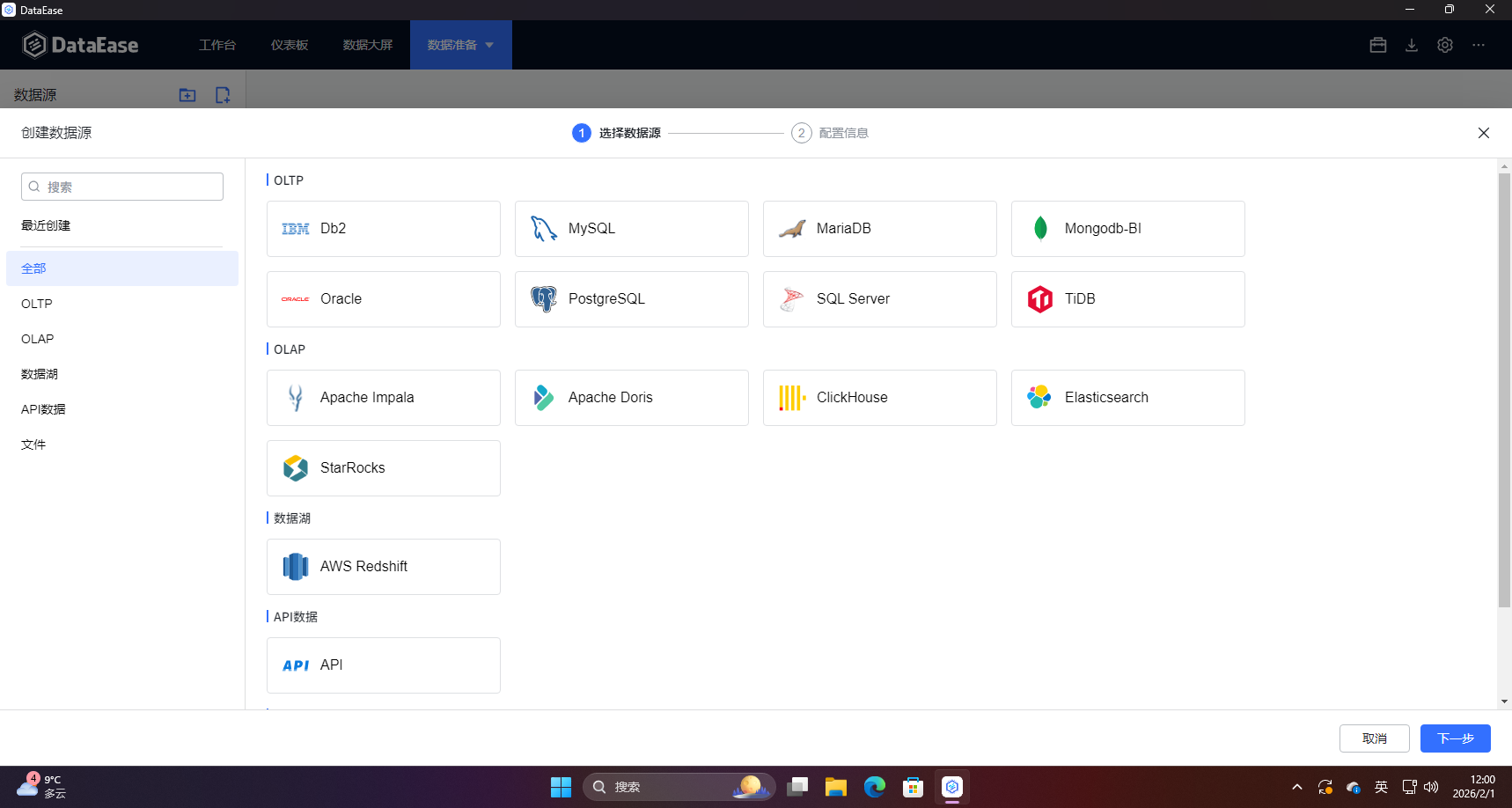This screenshot has width=1512, height=808.
Task: Open the more options ellipsis in header
Action: pyautogui.click(x=1479, y=45)
